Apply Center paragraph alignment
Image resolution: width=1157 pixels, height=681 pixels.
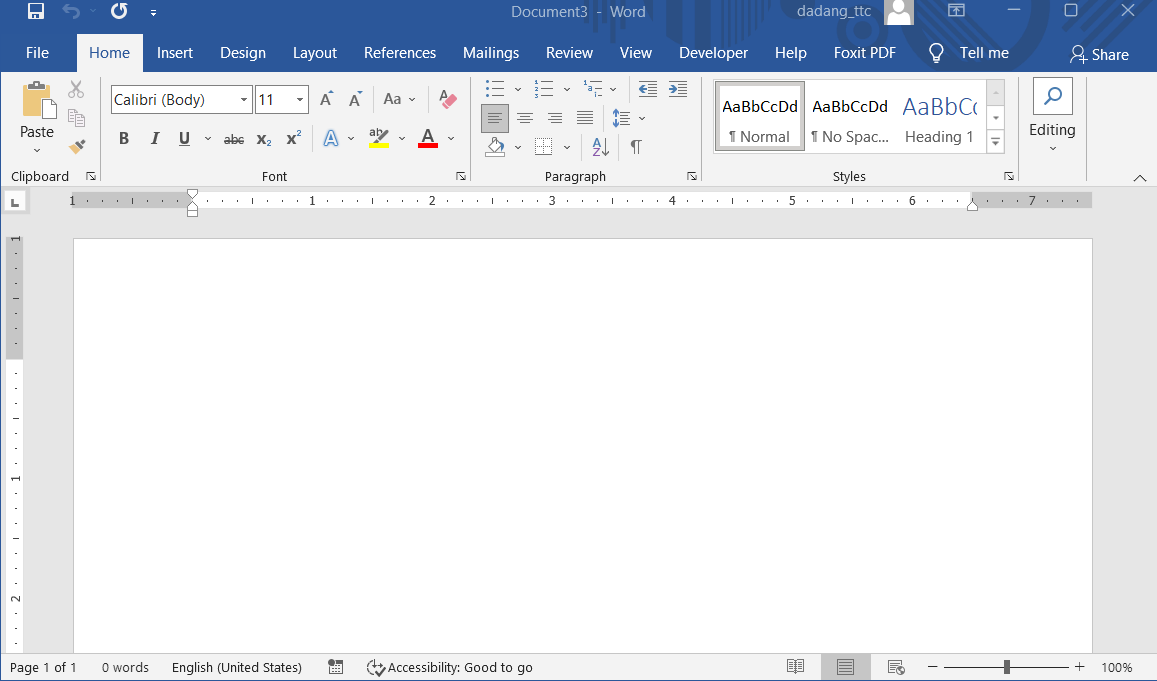point(524,119)
